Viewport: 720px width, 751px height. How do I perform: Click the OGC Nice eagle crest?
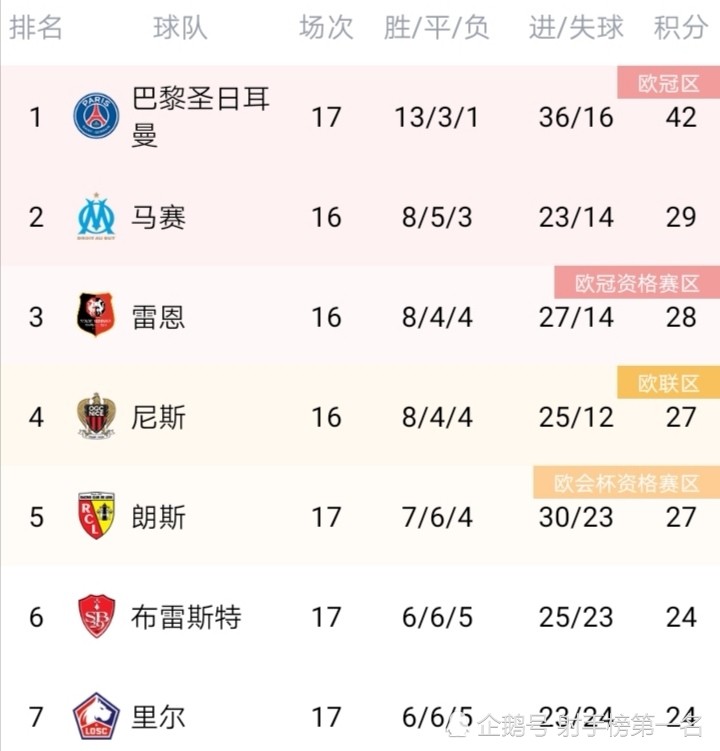click(x=96, y=416)
